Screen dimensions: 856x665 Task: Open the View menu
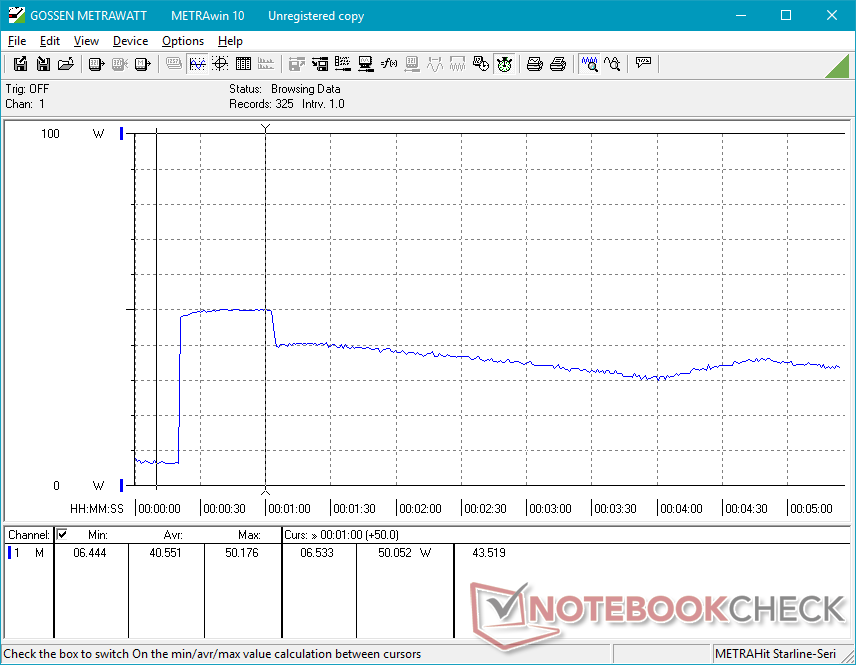pyautogui.click(x=86, y=41)
